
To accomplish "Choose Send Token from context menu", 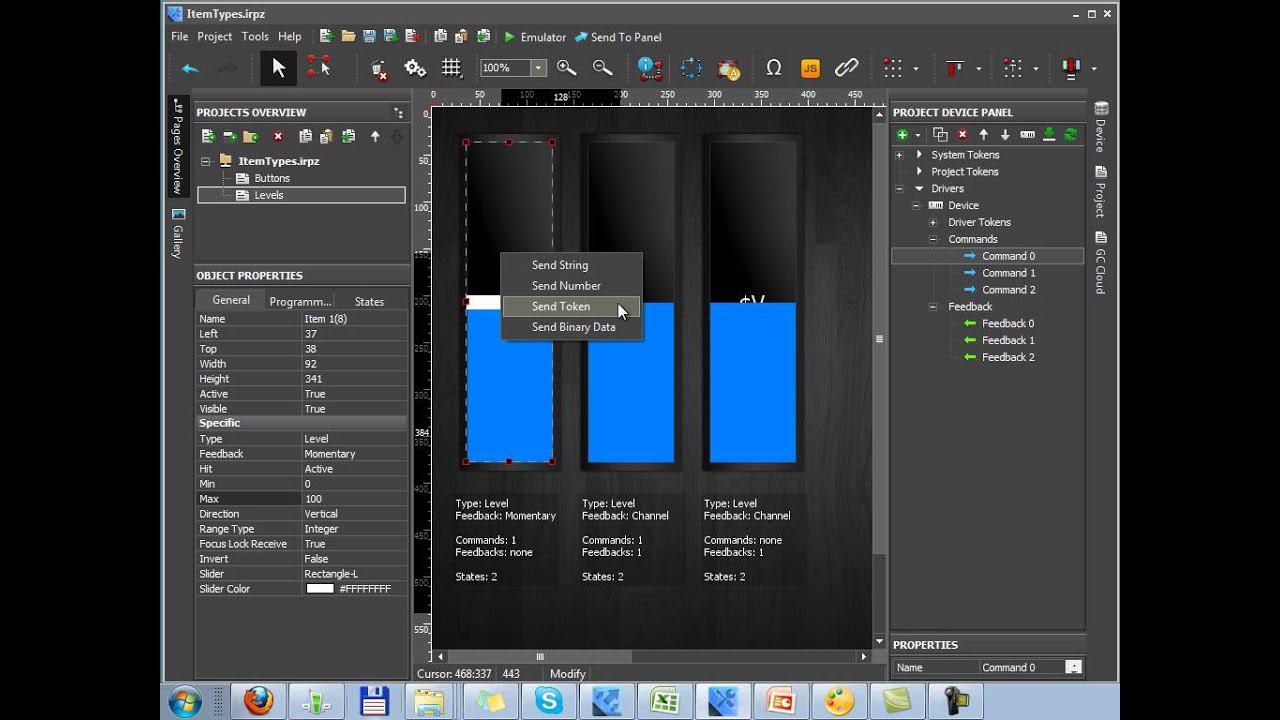I will point(561,307).
